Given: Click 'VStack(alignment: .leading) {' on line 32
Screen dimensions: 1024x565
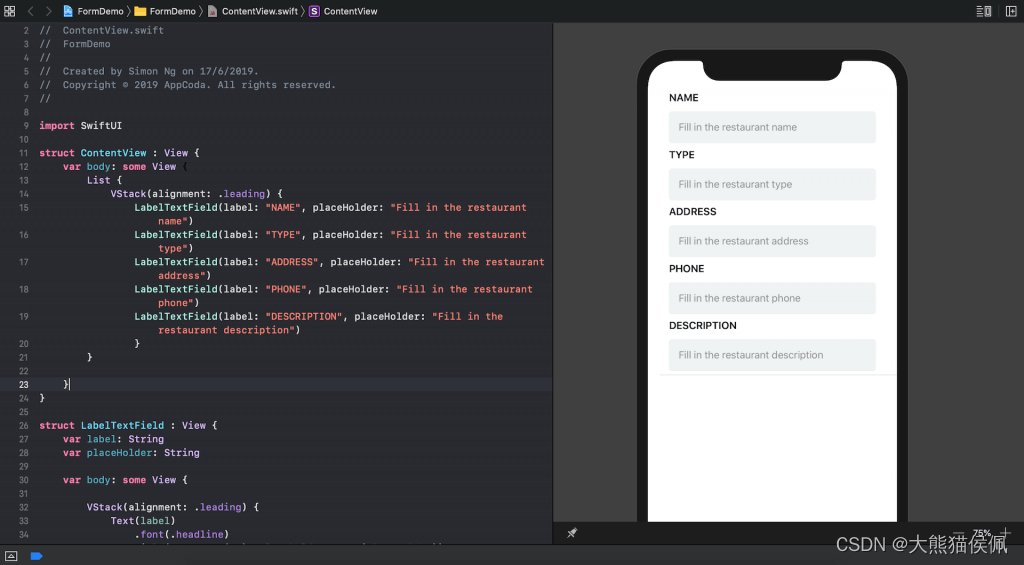Looking at the screenshot, I should point(173,507).
